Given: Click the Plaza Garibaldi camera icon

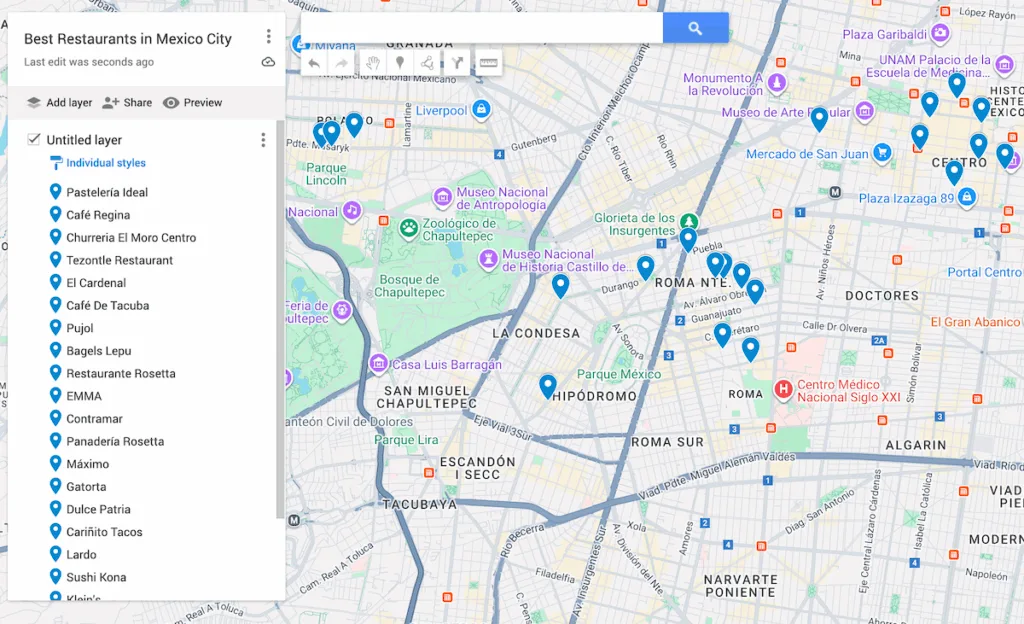Looking at the screenshot, I should click(x=940, y=33).
